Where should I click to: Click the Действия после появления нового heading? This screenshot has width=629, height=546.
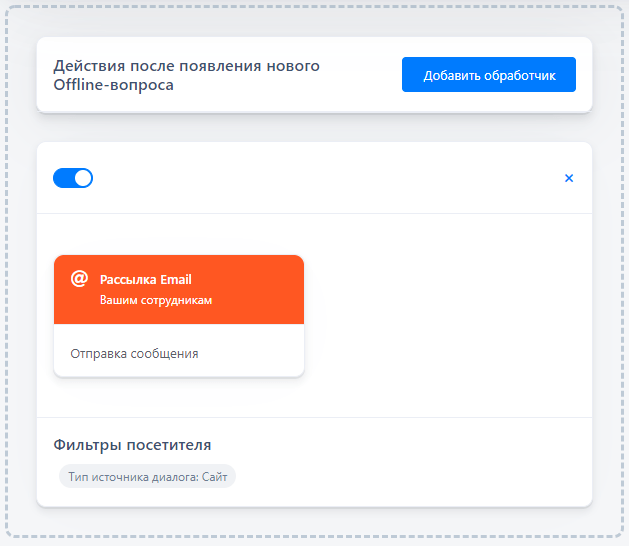187,66
